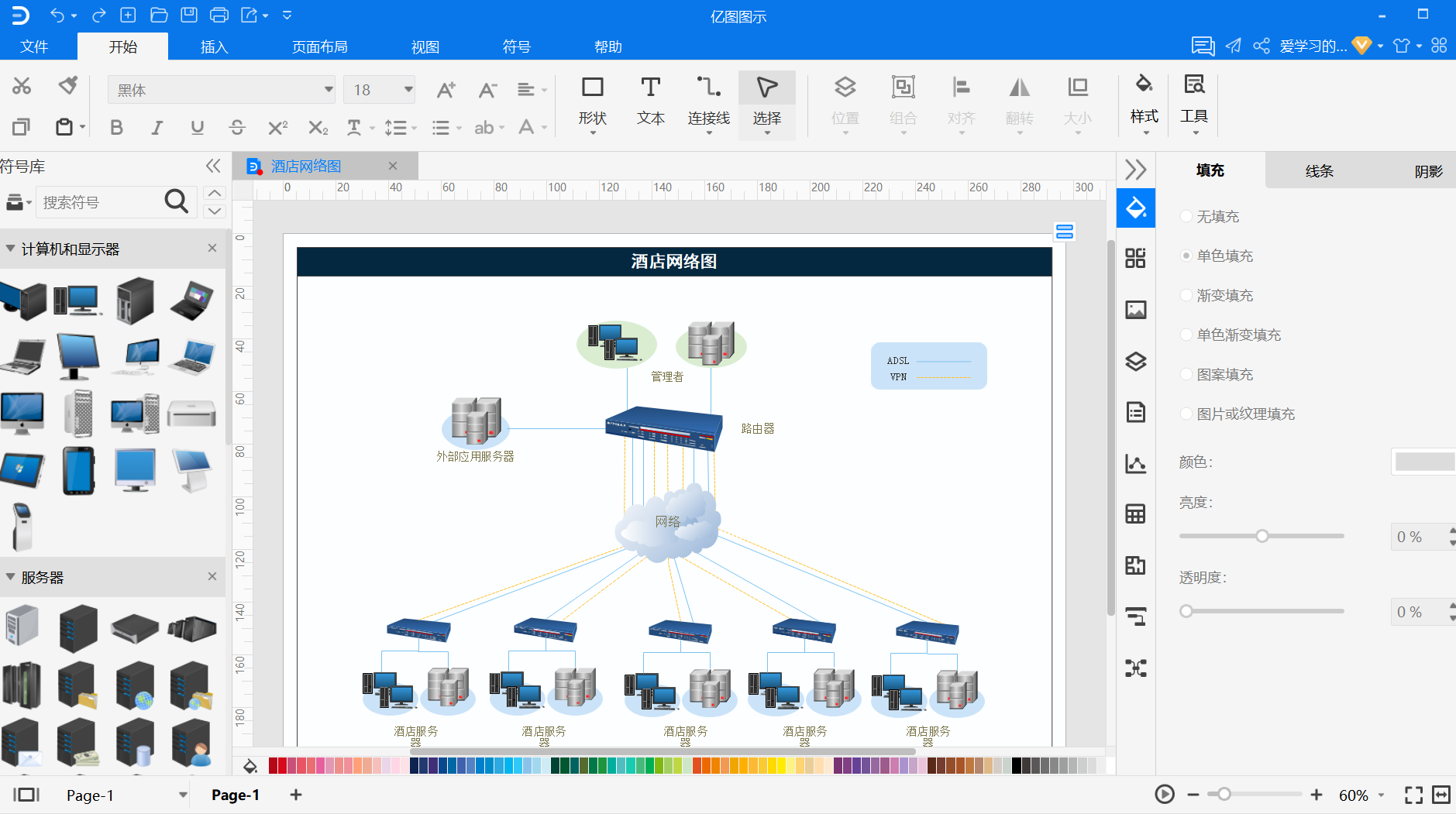Viewport: 1456px width, 814px height.
Task: Click the full screen fit icon in status bar
Action: (x=1413, y=795)
